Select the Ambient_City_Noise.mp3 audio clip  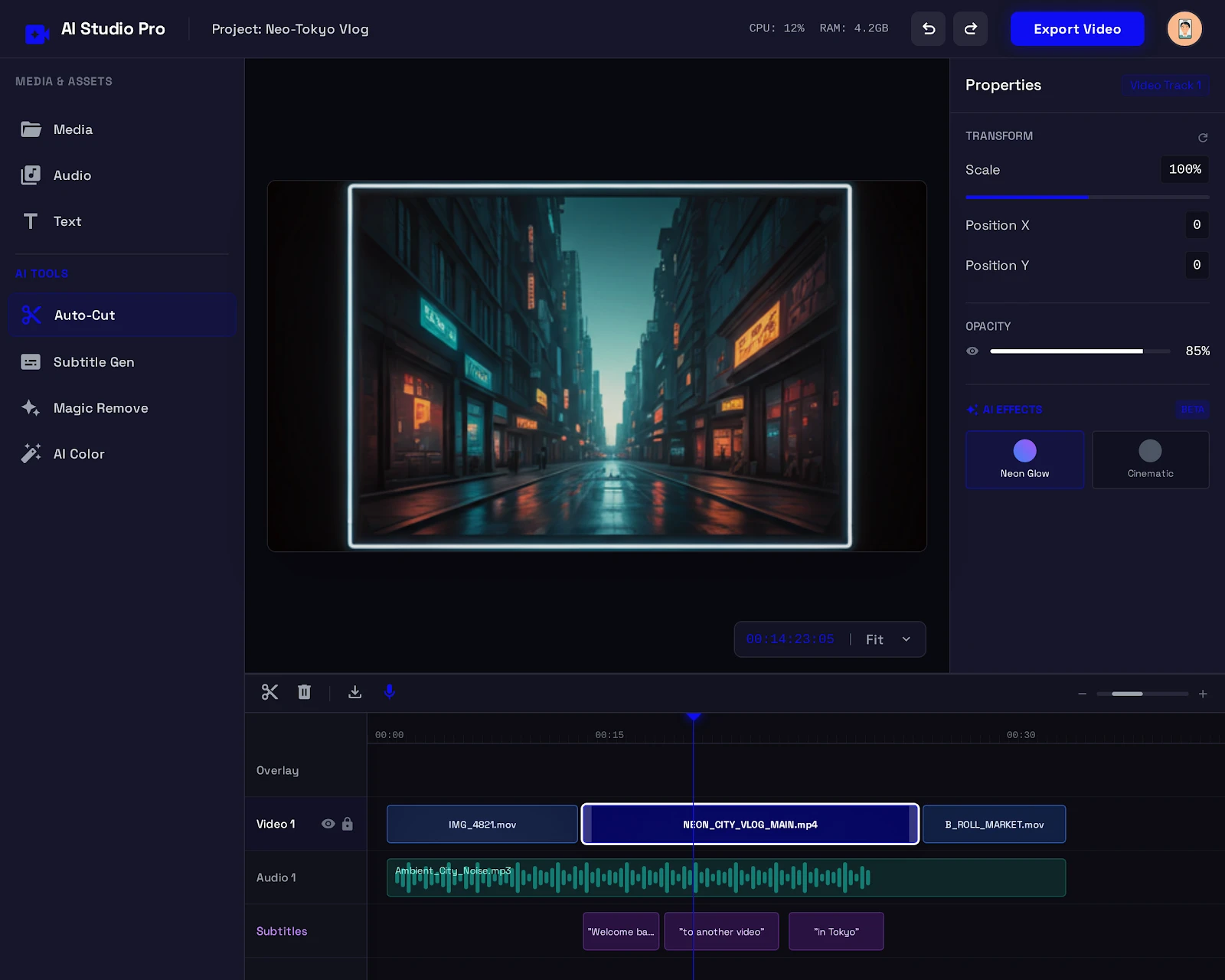click(726, 877)
